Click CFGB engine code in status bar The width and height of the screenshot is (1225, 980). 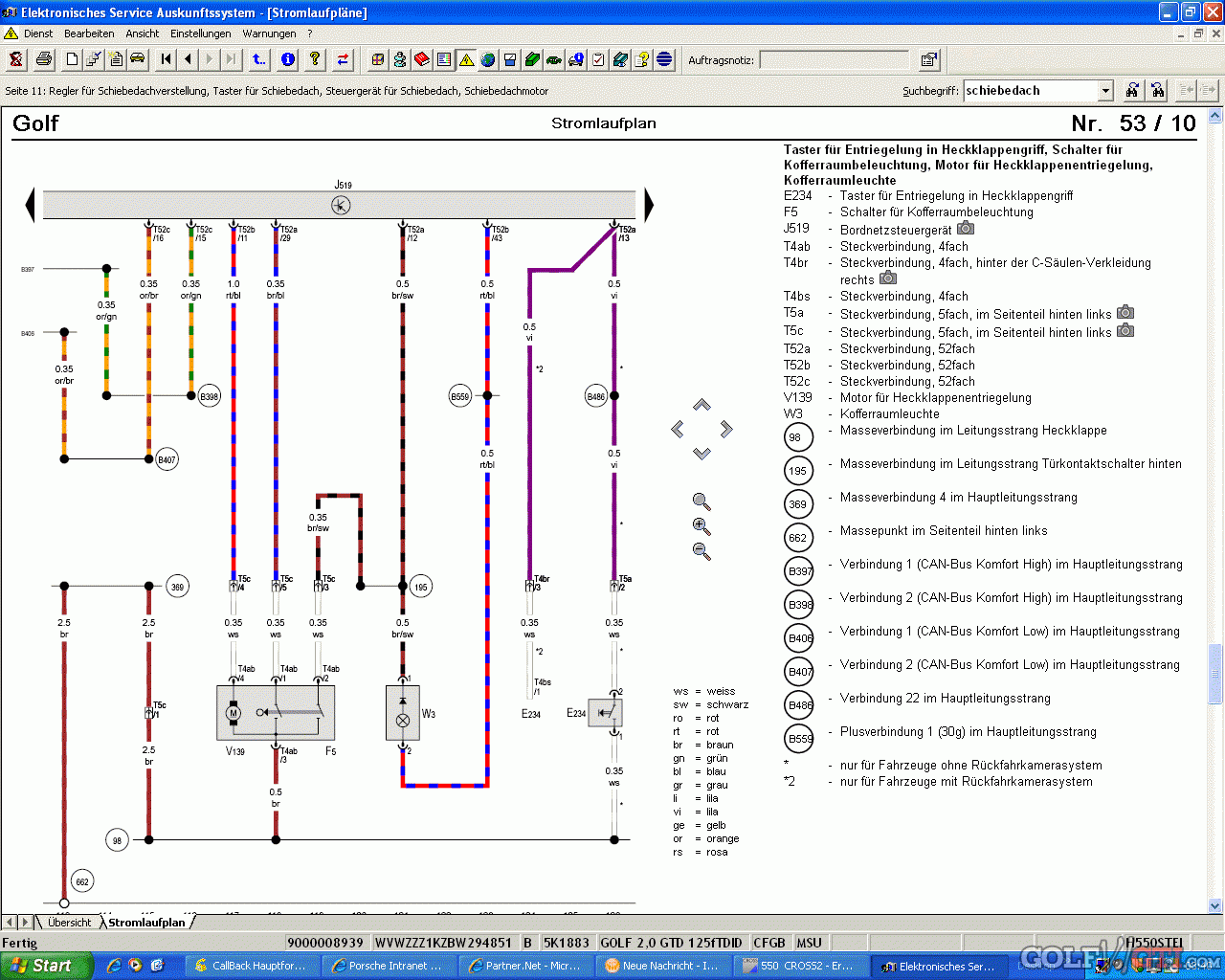point(769,943)
